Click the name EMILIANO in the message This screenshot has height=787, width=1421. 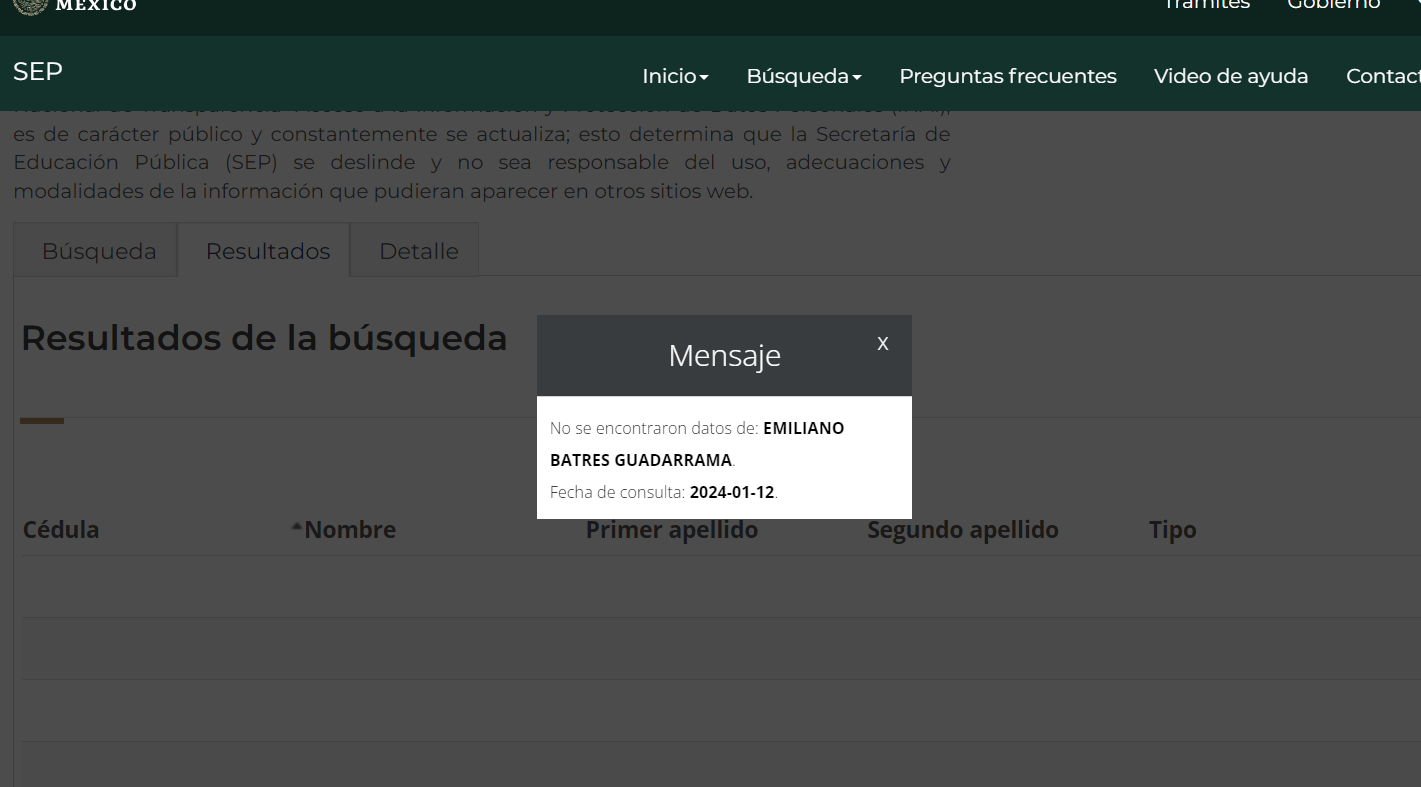(803, 428)
